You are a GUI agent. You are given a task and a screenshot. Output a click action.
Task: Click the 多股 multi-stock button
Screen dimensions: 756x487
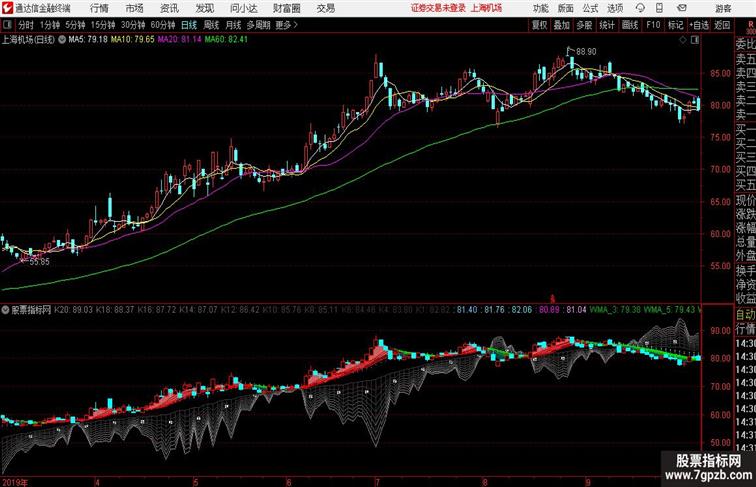[x=584, y=25]
